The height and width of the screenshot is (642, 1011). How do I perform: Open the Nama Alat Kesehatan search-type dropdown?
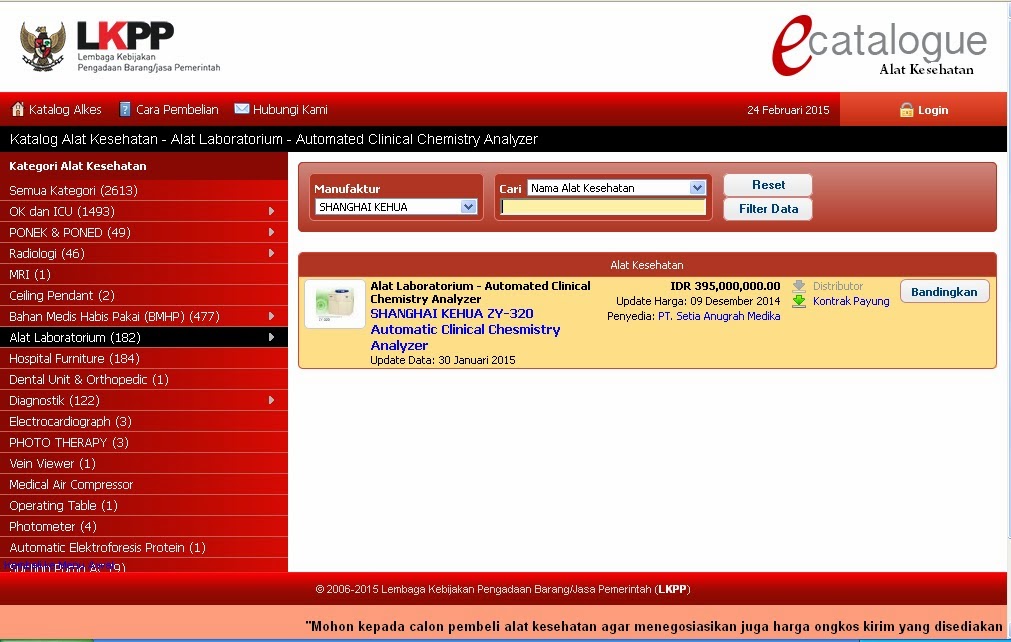[x=616, y=188]
